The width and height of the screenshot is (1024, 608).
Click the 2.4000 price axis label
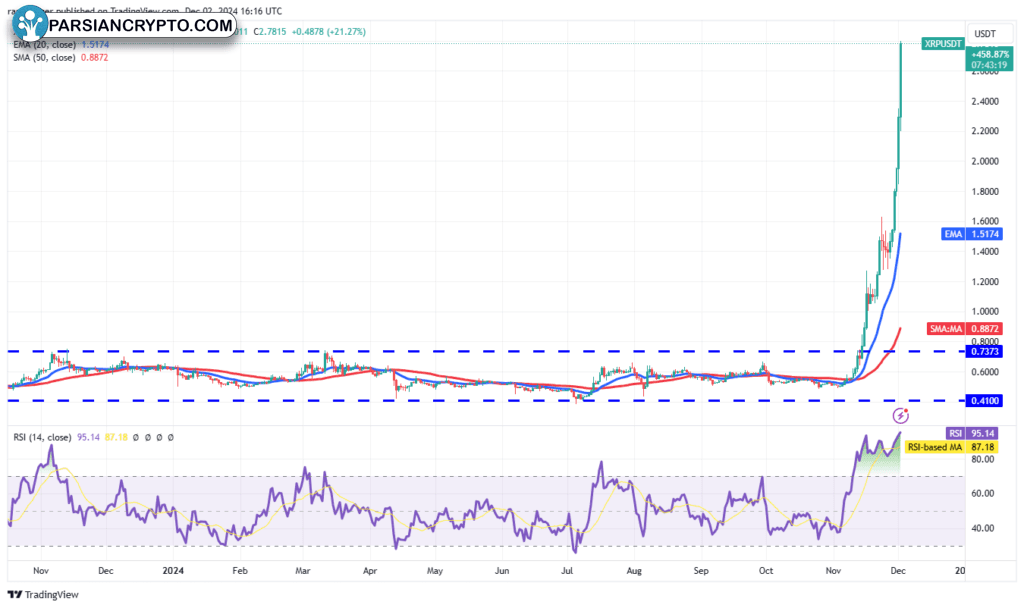tap(985, 101)
